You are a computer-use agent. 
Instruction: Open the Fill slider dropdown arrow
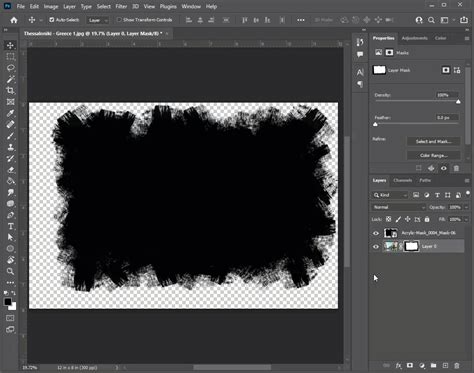click(466, 219)
